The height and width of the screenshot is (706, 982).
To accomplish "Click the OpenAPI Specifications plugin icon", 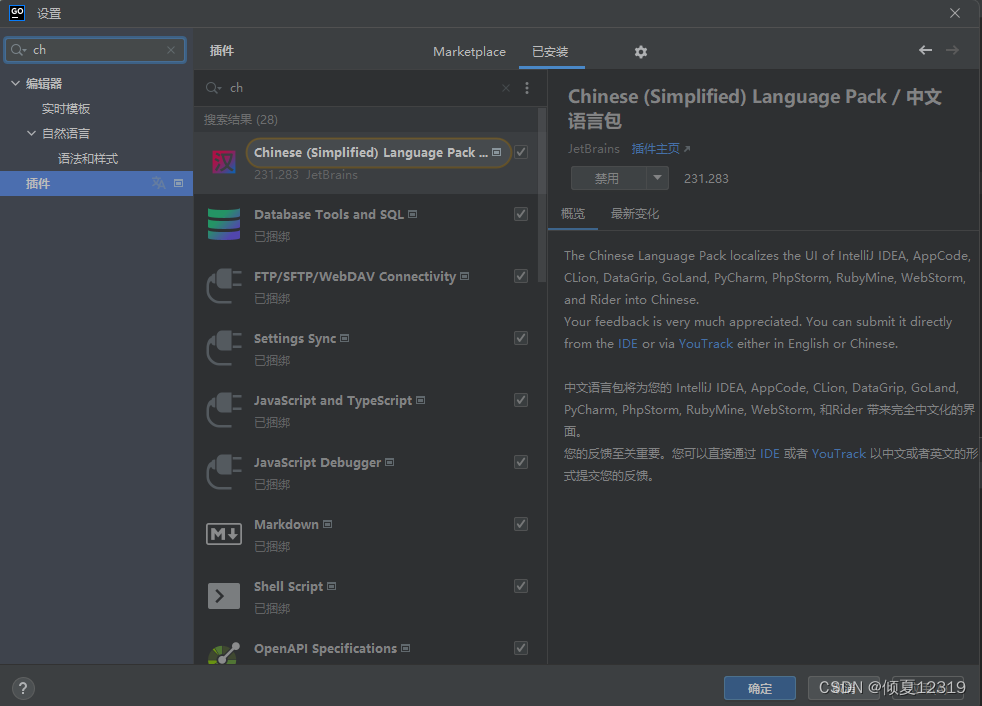I will coord(224,653).
